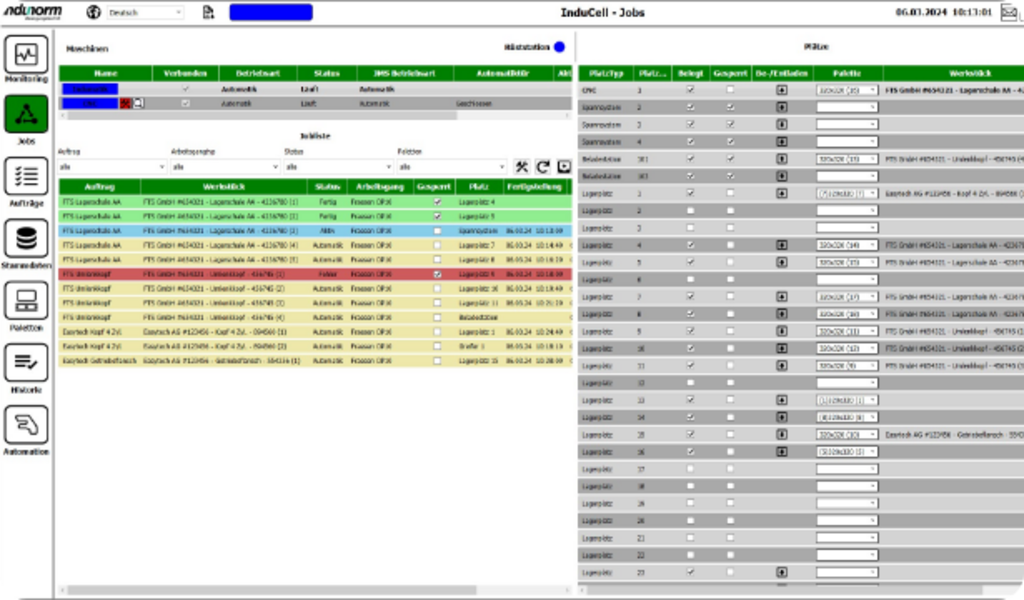
Task: Toggle Gesperrt for the red Fehler job row
Action: pos(438,274)
